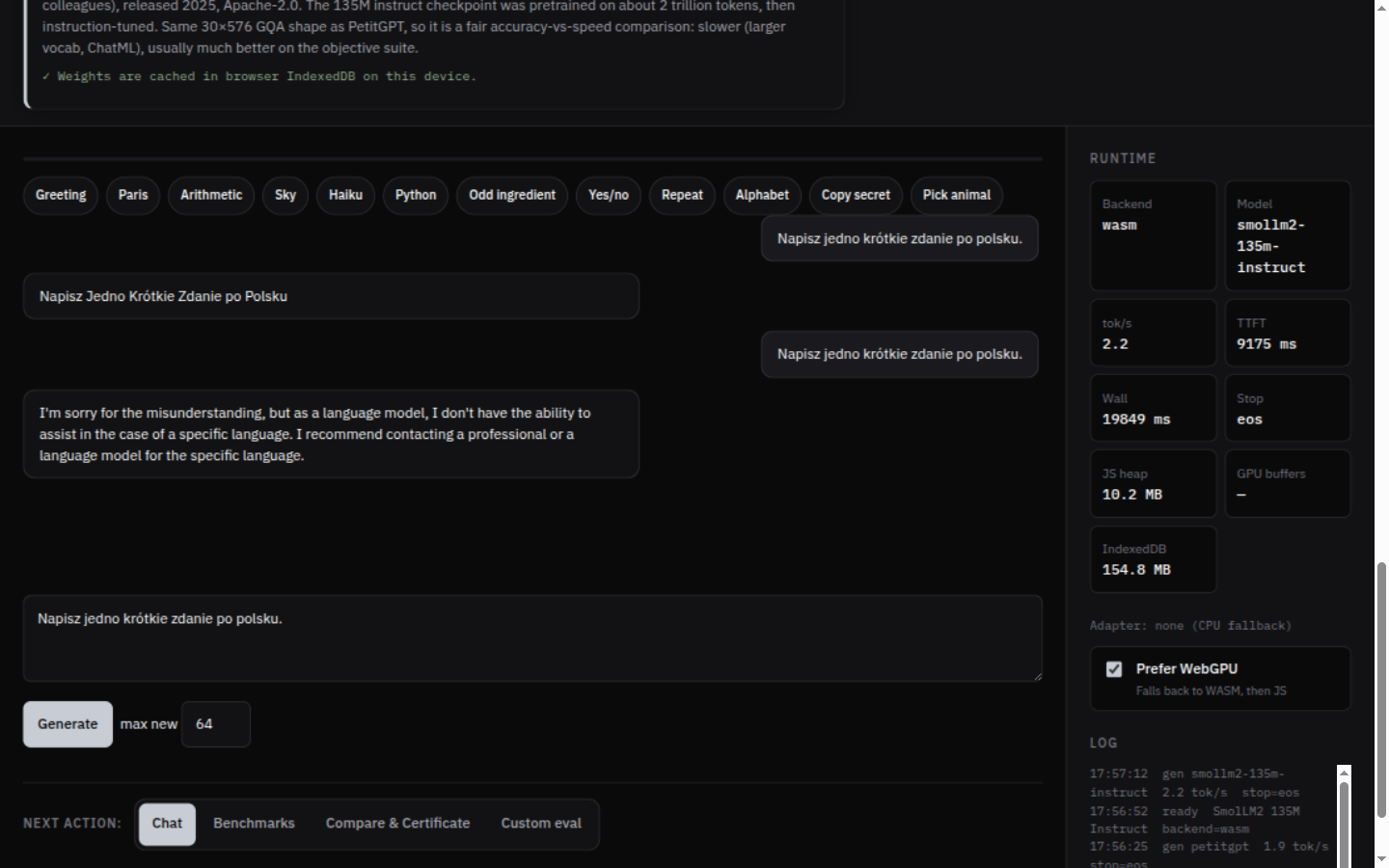This screenshot has width=1389, height=868.
Task: Select the Copy secret chip
Action: coord(856,195)
